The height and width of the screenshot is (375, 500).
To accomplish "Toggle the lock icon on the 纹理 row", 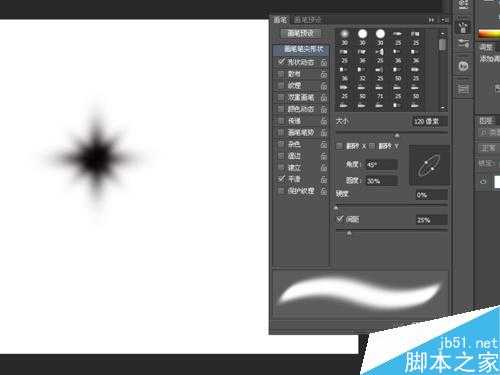I will [x=324, y=86].
